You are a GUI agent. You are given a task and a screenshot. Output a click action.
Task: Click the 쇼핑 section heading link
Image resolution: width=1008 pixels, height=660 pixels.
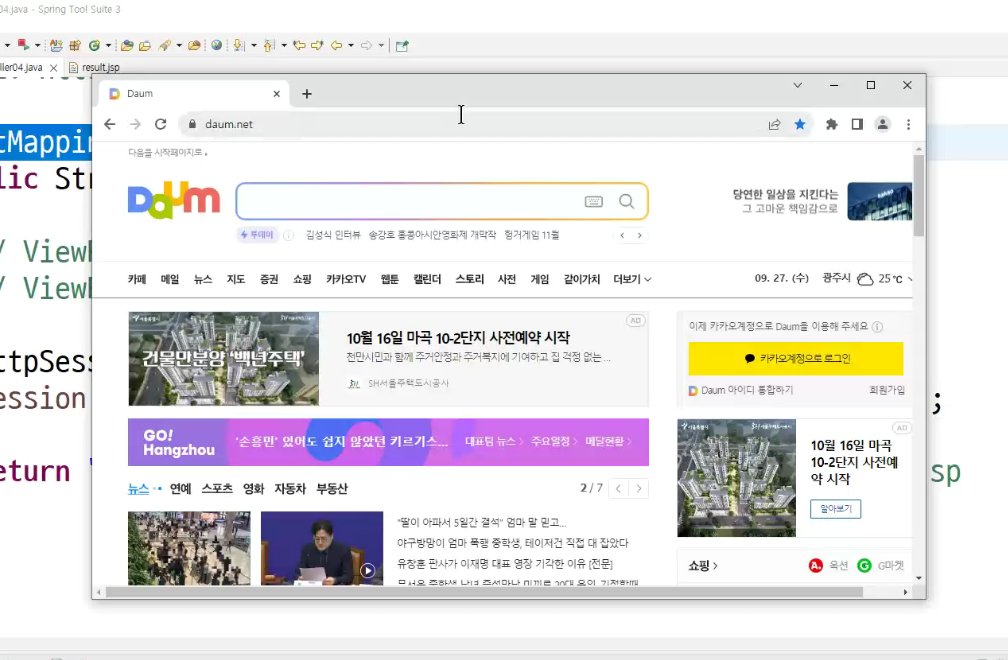tap(703, 566)
